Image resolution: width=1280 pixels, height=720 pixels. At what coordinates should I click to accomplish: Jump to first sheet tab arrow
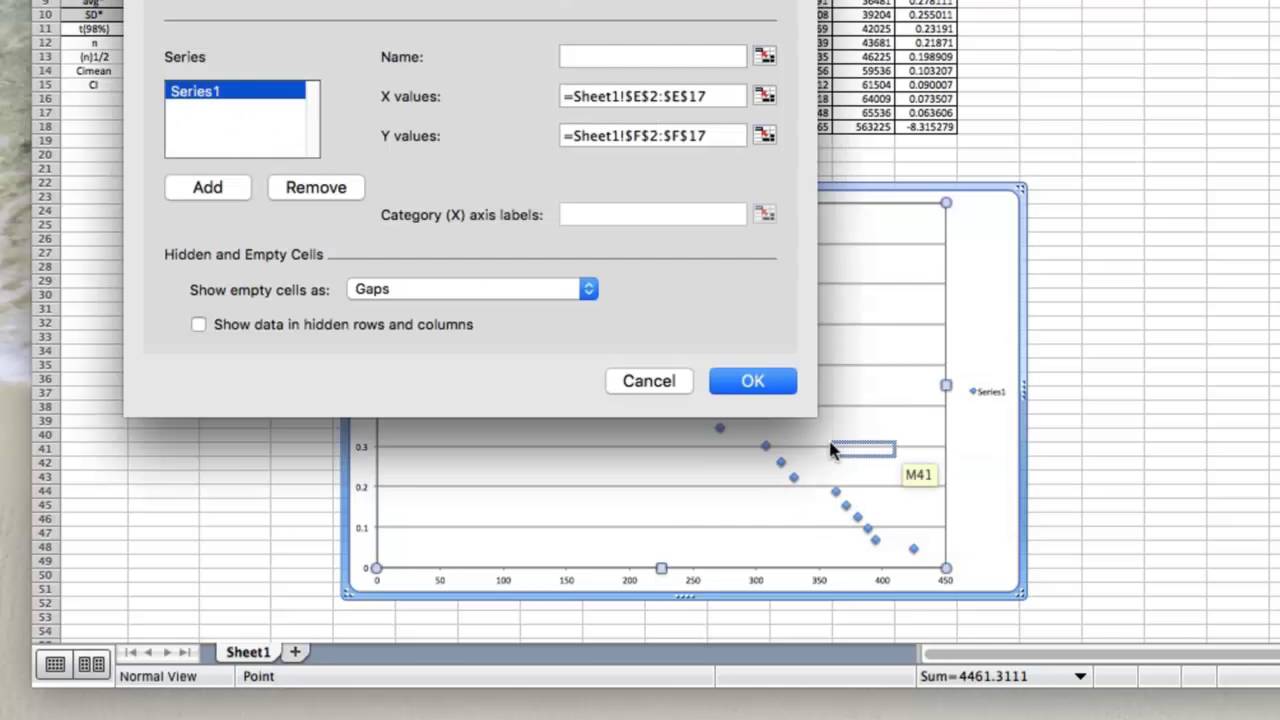tap(130, 652)
